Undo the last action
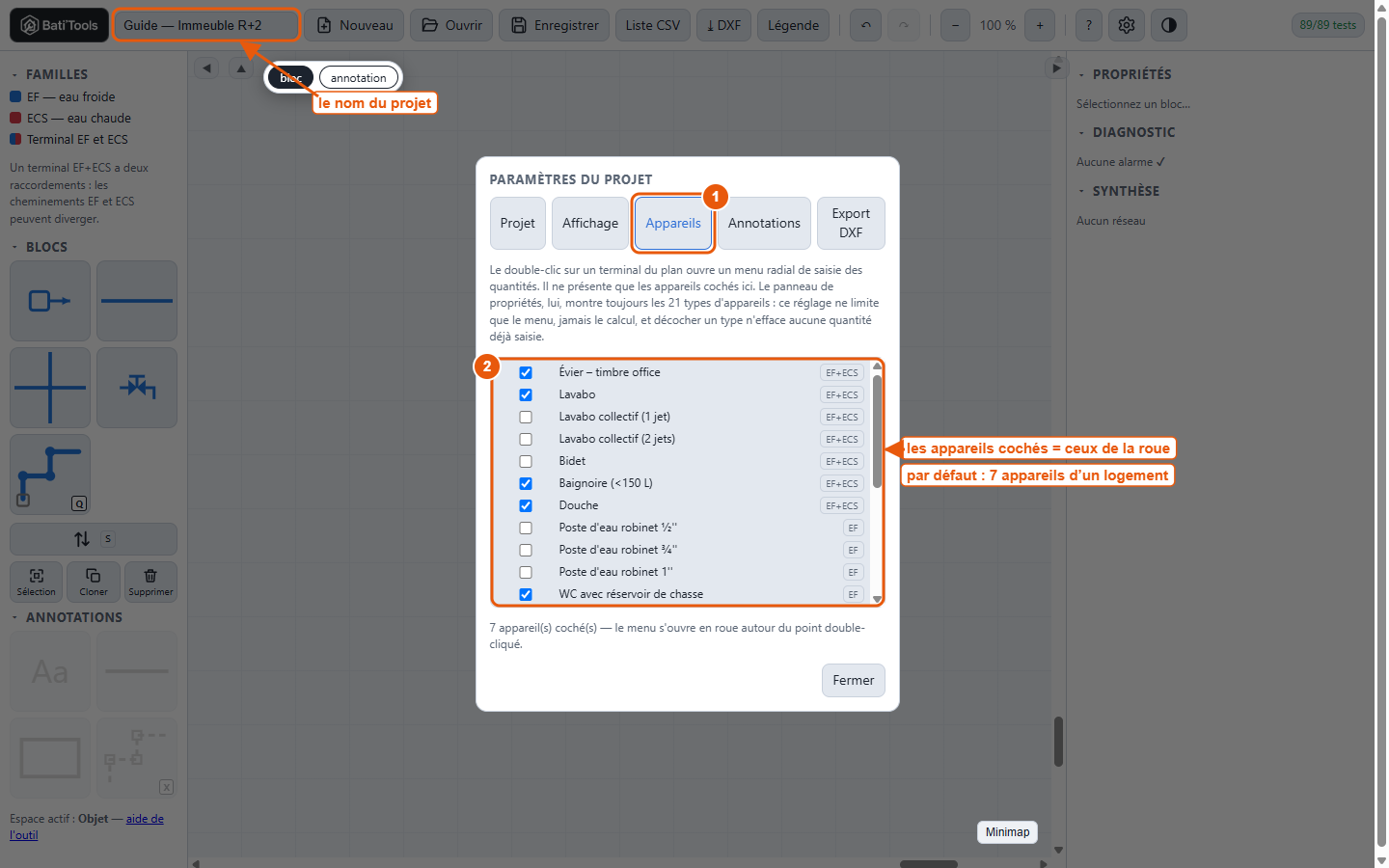 click(x=865, y=25)
